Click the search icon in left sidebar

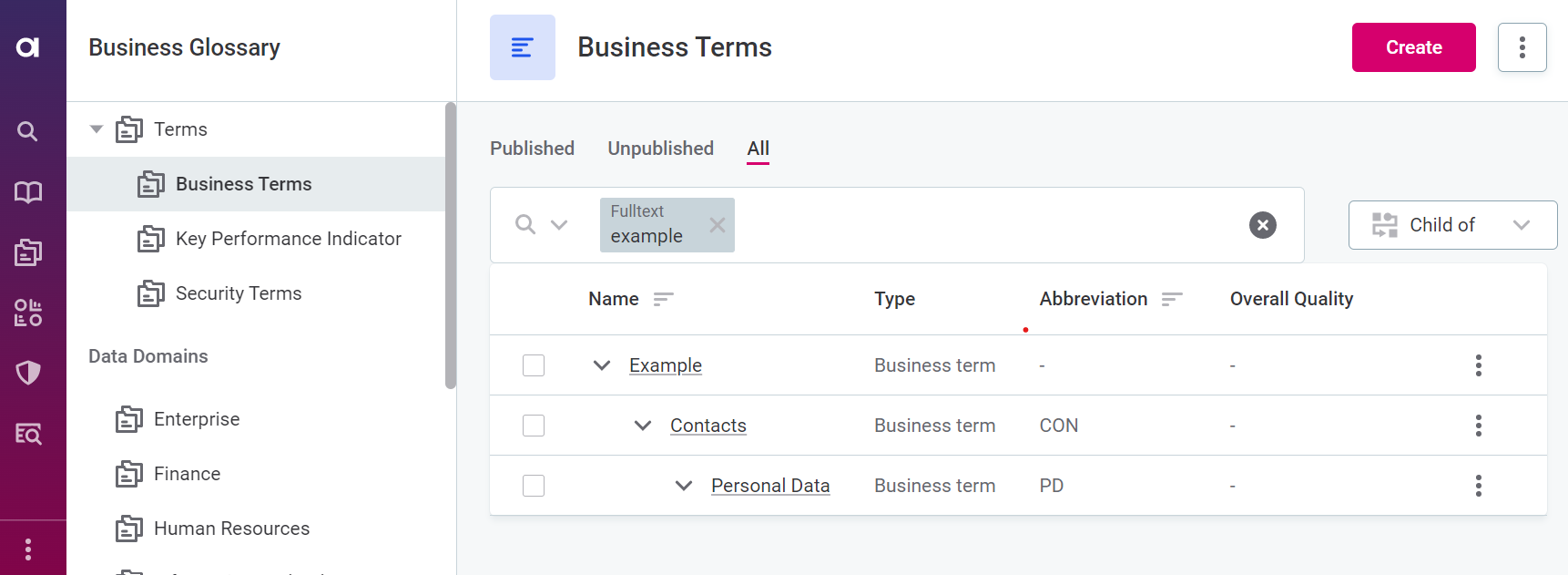tap(28, 131)
